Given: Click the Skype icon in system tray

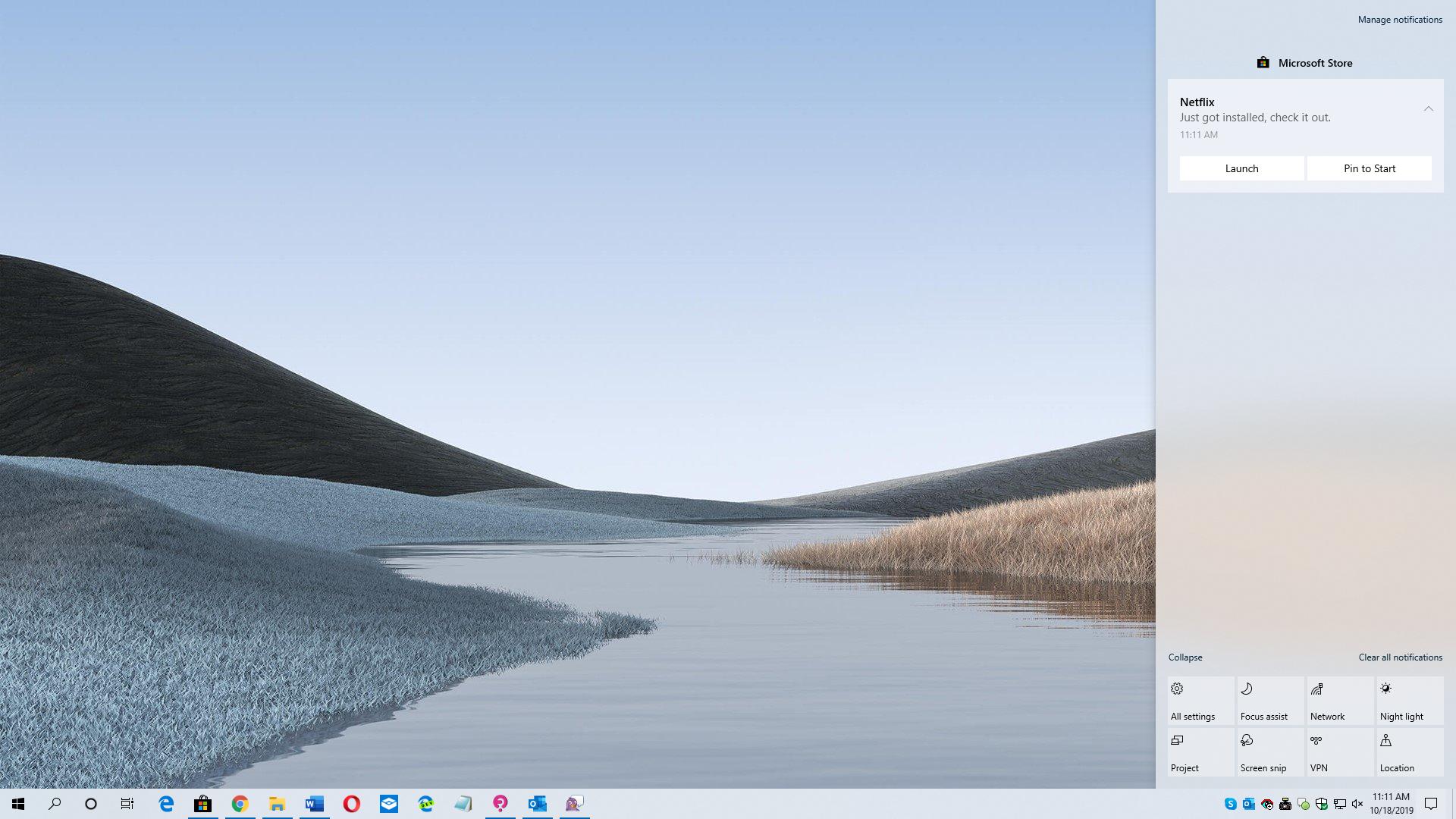Looking at the screenshot, I should (x=1230, y=804).
